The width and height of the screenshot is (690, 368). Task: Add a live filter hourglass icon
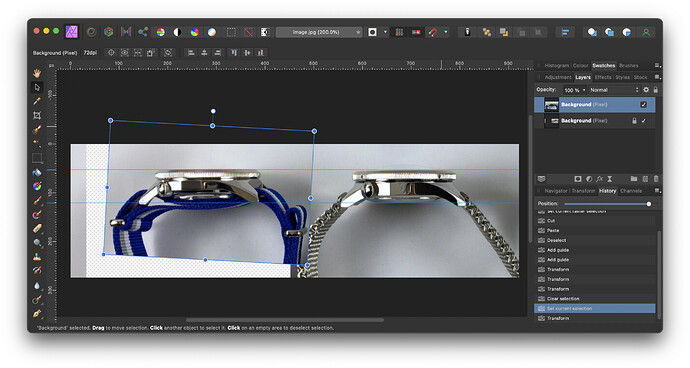(610, 179)
